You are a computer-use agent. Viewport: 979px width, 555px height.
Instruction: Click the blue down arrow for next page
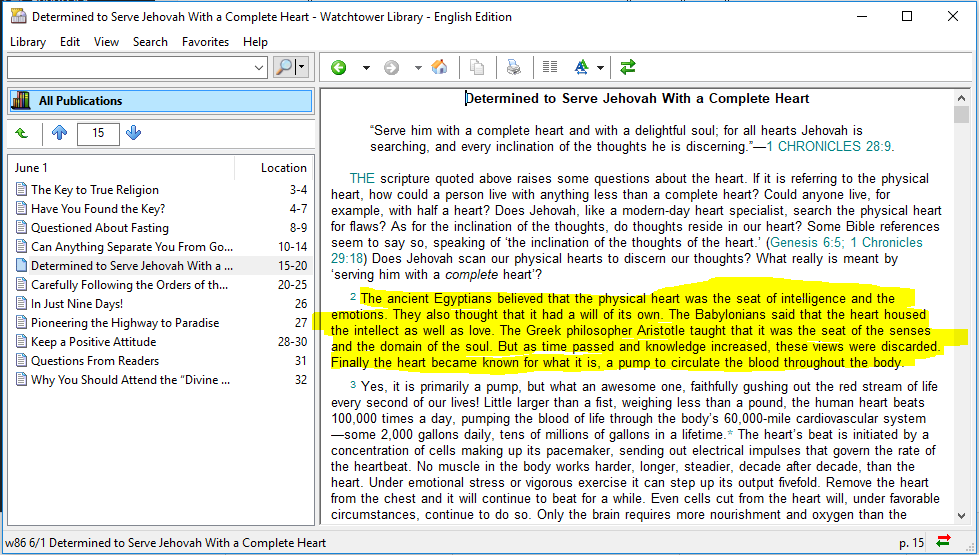[x=134, y=133]
